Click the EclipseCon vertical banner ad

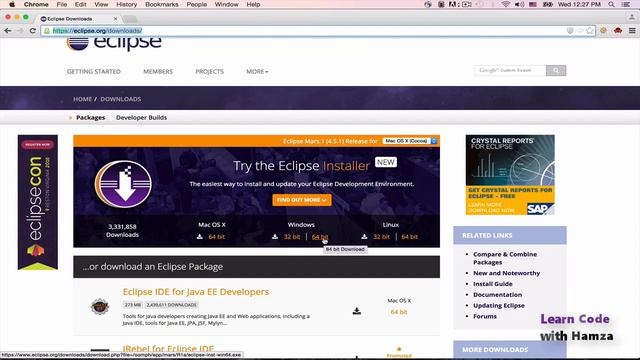(x=38, y=202)
